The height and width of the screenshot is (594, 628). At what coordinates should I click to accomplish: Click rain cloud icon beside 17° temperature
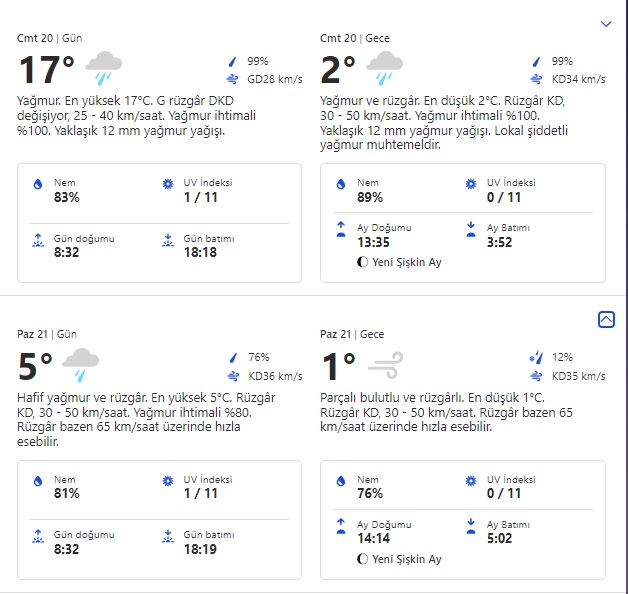pos(103,68)
